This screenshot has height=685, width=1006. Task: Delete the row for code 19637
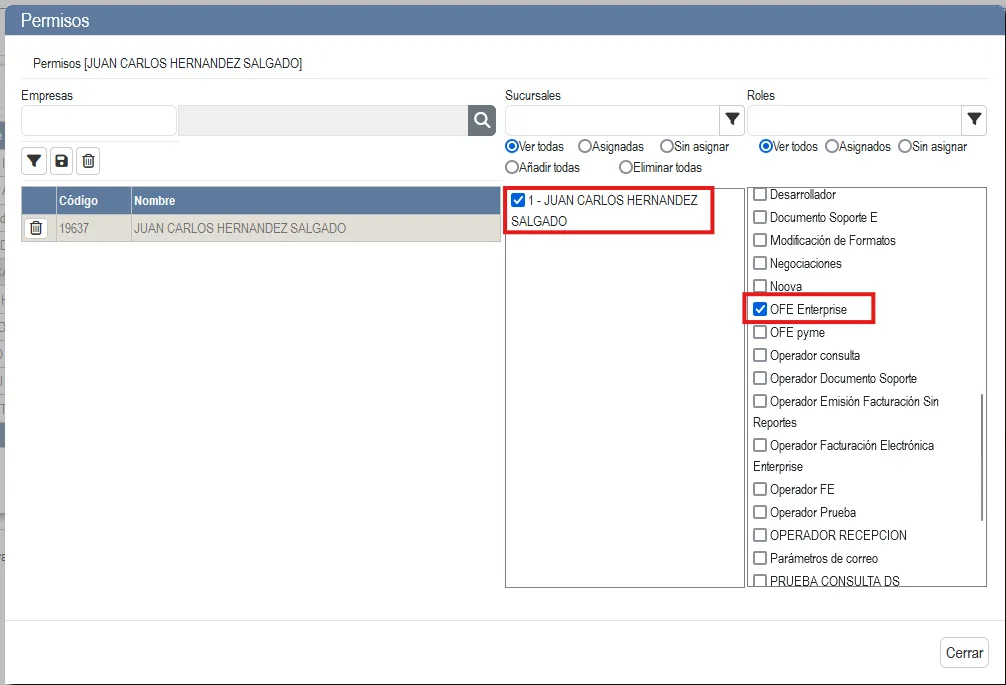click(x=36, y=228)
